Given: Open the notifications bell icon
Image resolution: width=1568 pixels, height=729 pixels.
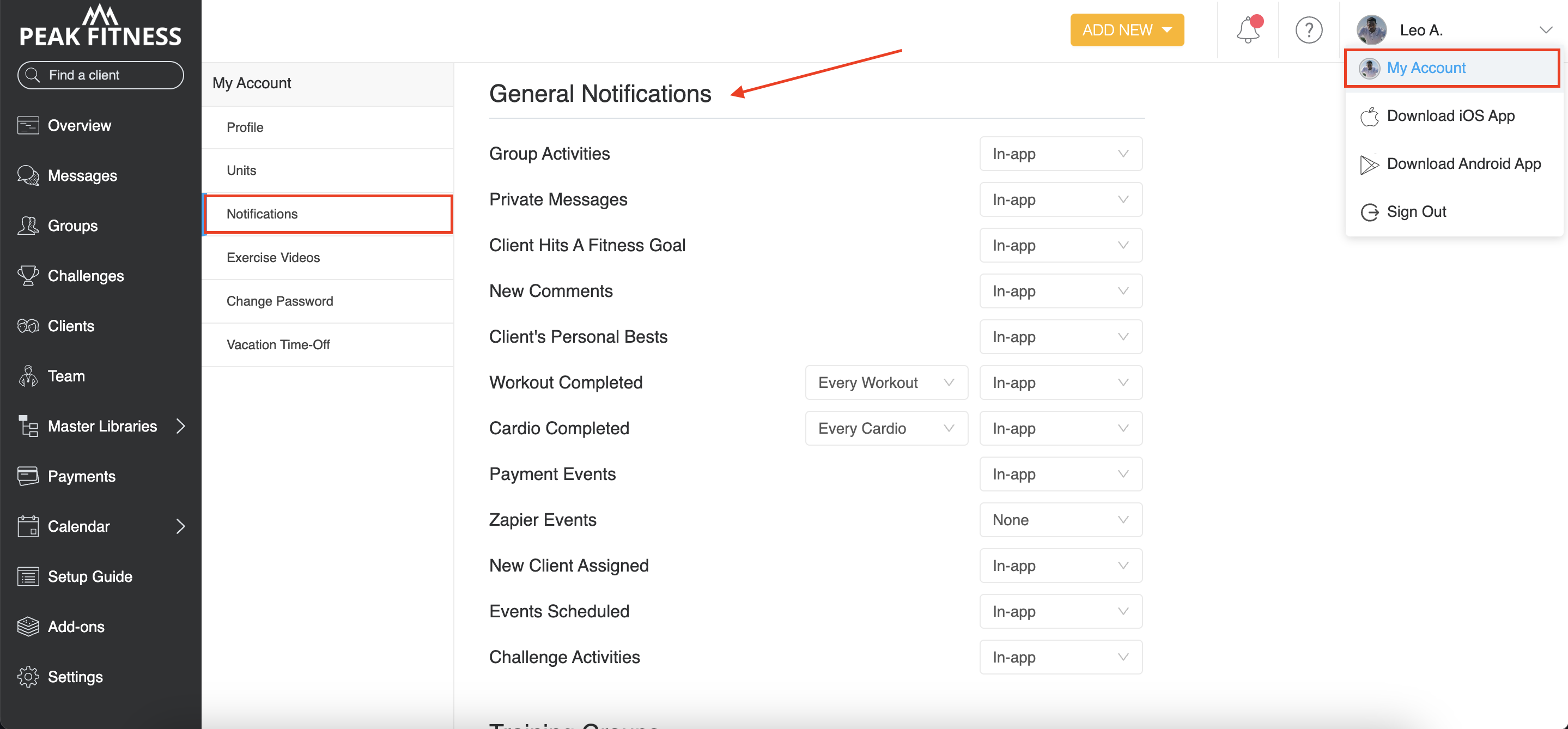Looking at the screenshot, I should point(1248,30).
